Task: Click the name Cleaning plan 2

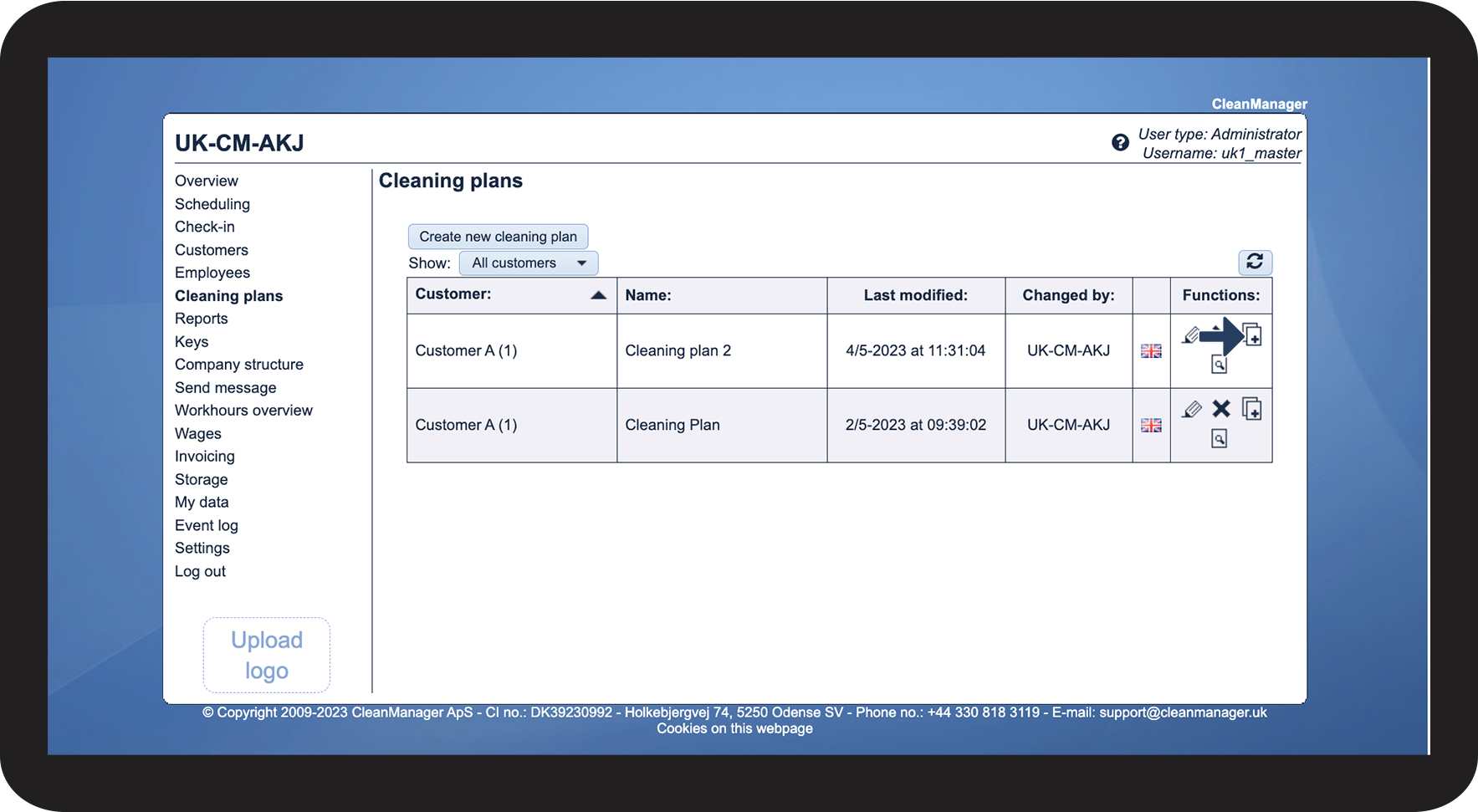Action: 678,351
